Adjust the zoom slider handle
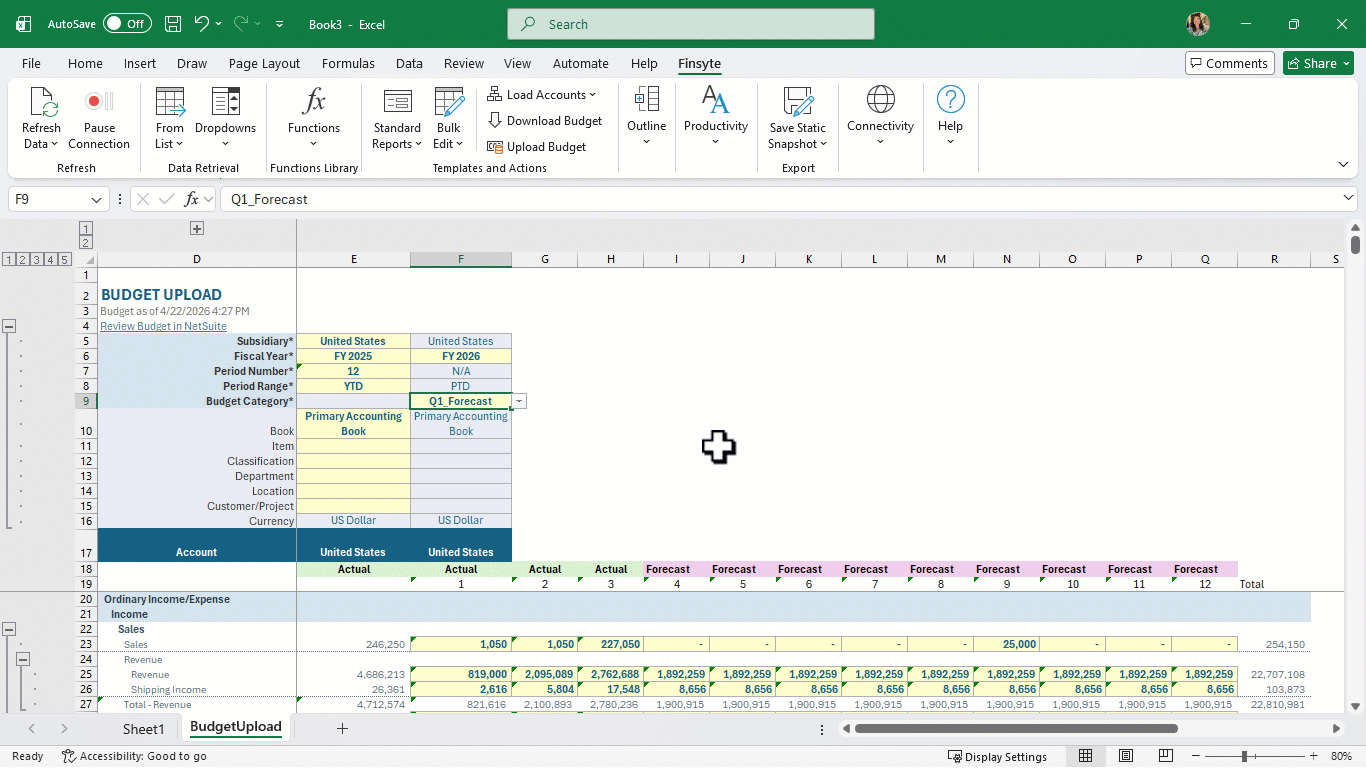The image size is (1366, 768). (x=1244, y=756)
